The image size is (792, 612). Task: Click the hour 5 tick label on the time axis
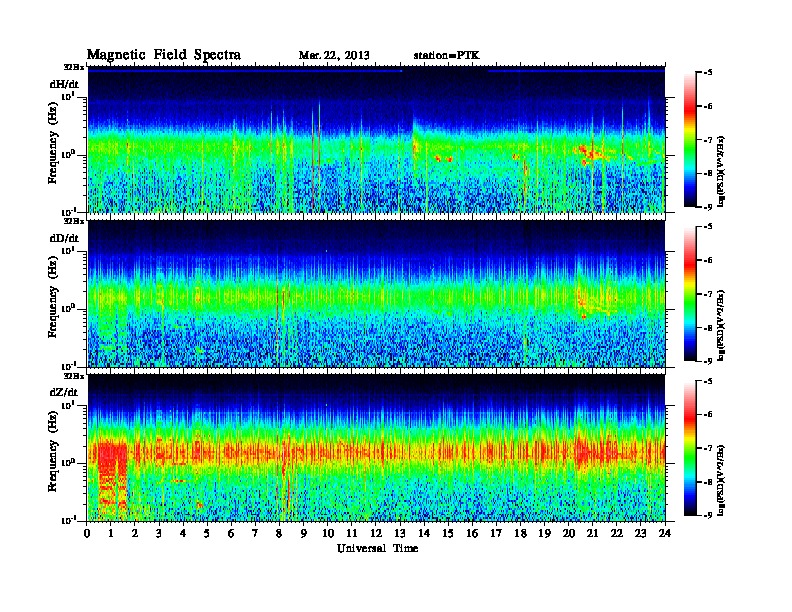(x=207, y=534)
